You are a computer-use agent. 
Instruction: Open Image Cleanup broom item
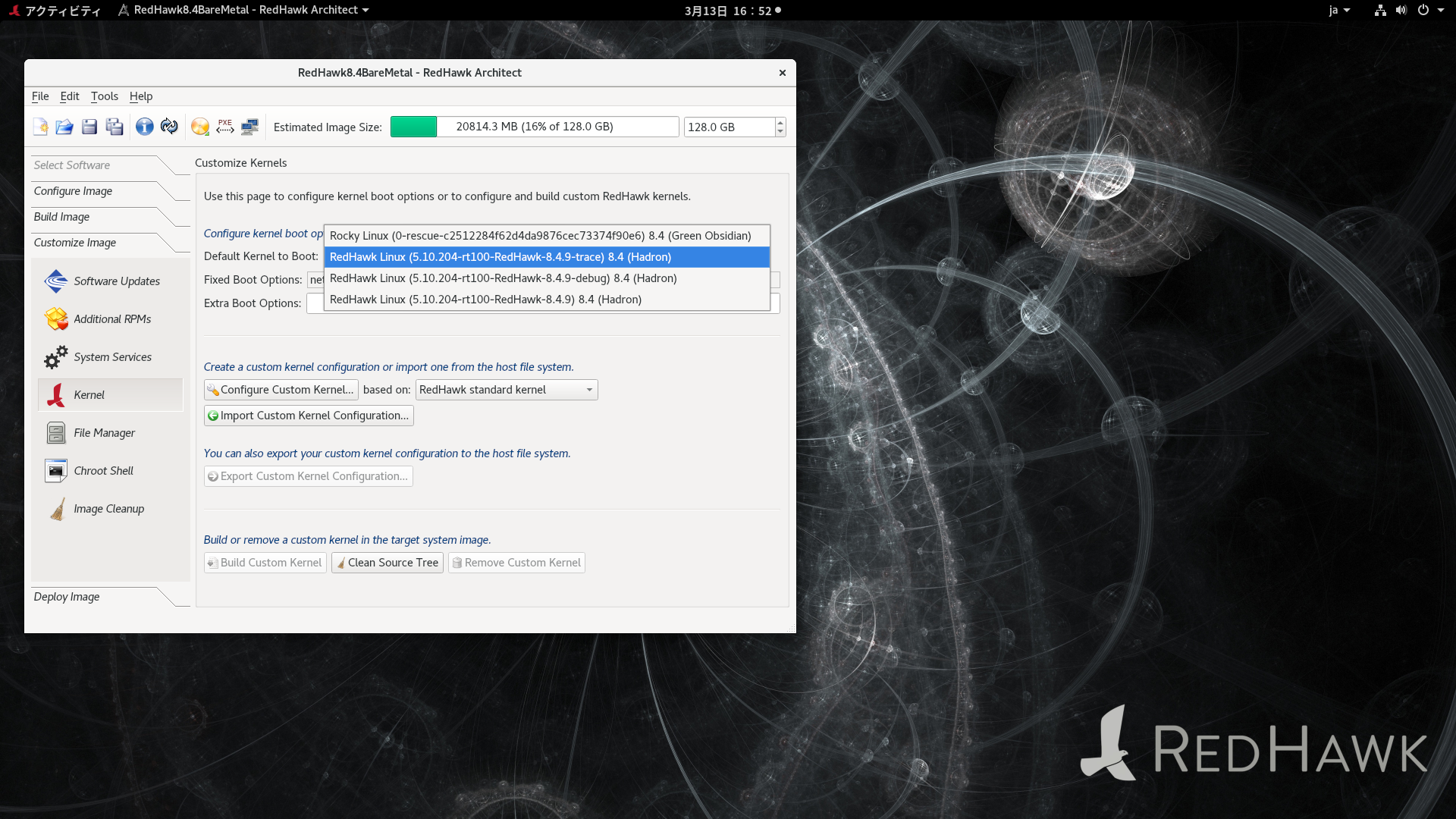point(111,509)
